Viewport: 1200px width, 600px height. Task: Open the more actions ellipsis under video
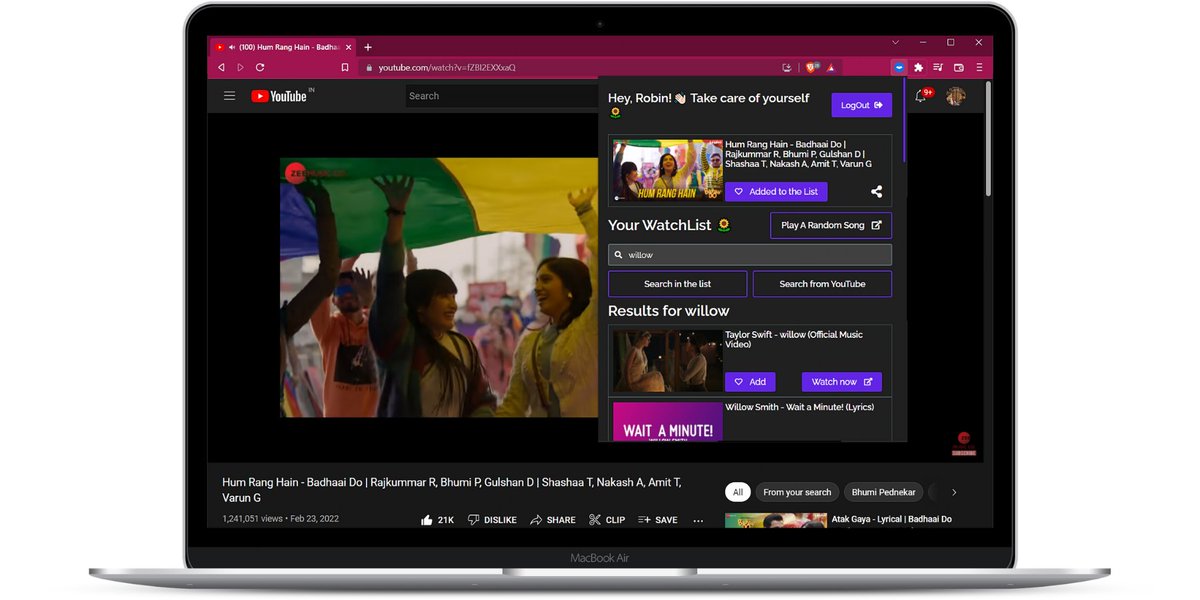coord(698,520)
